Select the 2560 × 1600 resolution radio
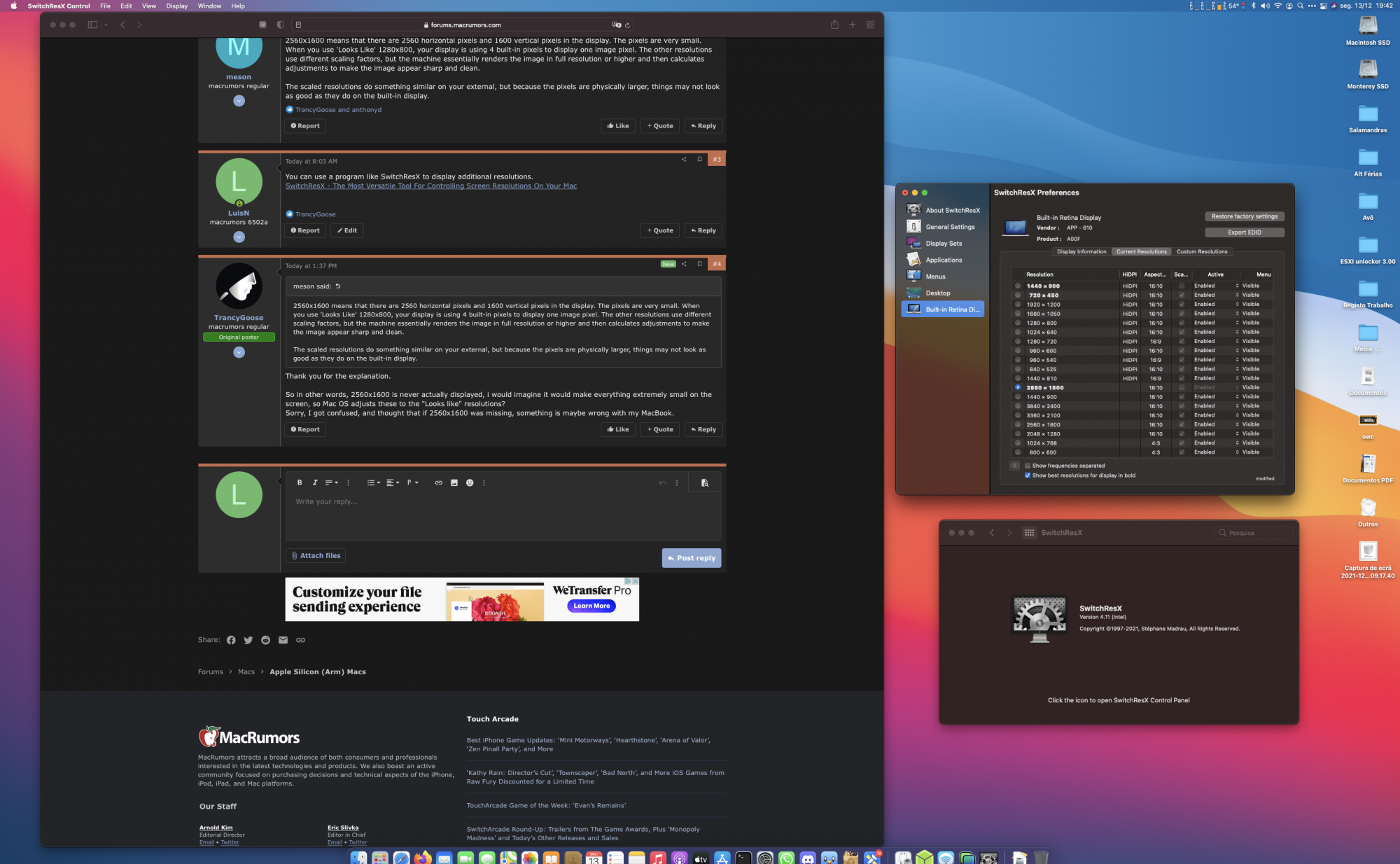Viewport: 1400px width, 864px height. 1018,424
